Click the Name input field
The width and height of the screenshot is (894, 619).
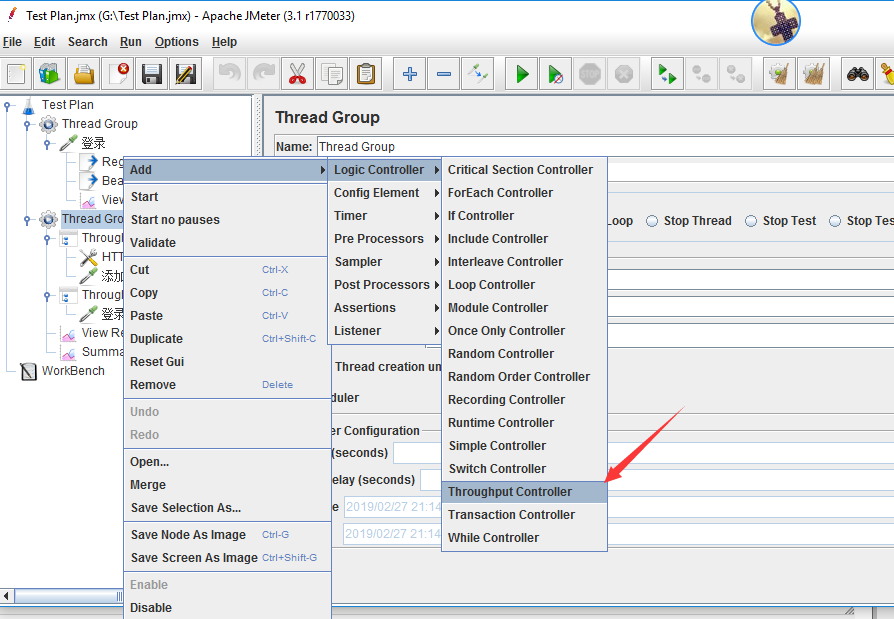(x=604, y=147)
